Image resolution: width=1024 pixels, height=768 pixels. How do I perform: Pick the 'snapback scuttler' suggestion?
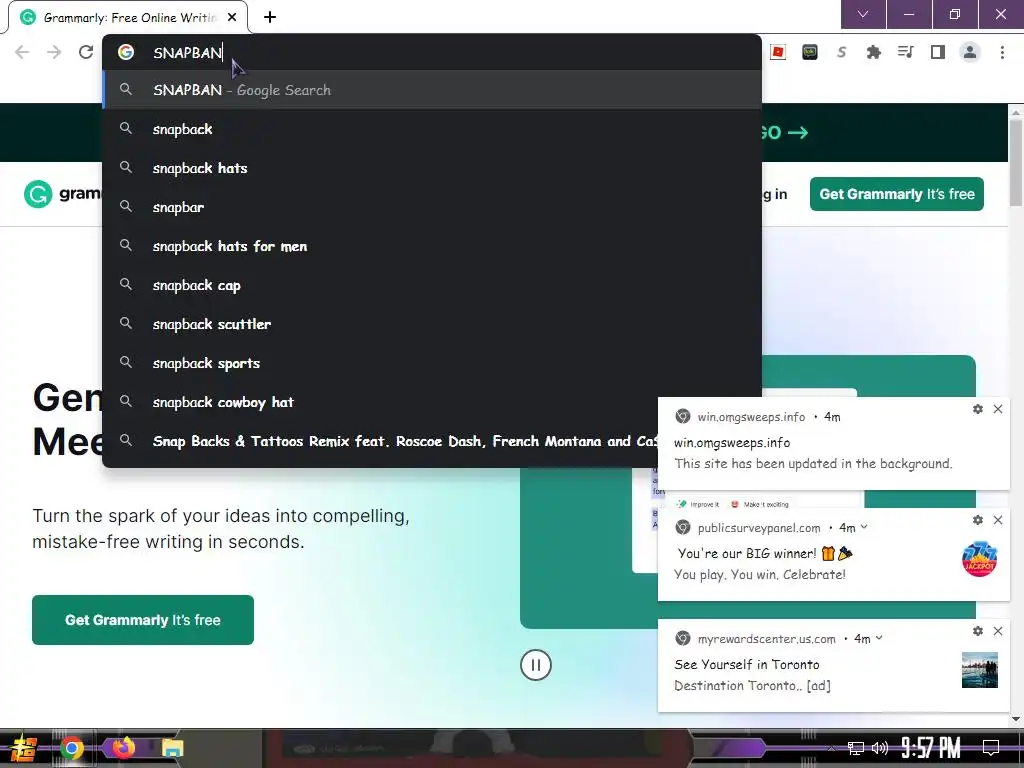[431, 324]
